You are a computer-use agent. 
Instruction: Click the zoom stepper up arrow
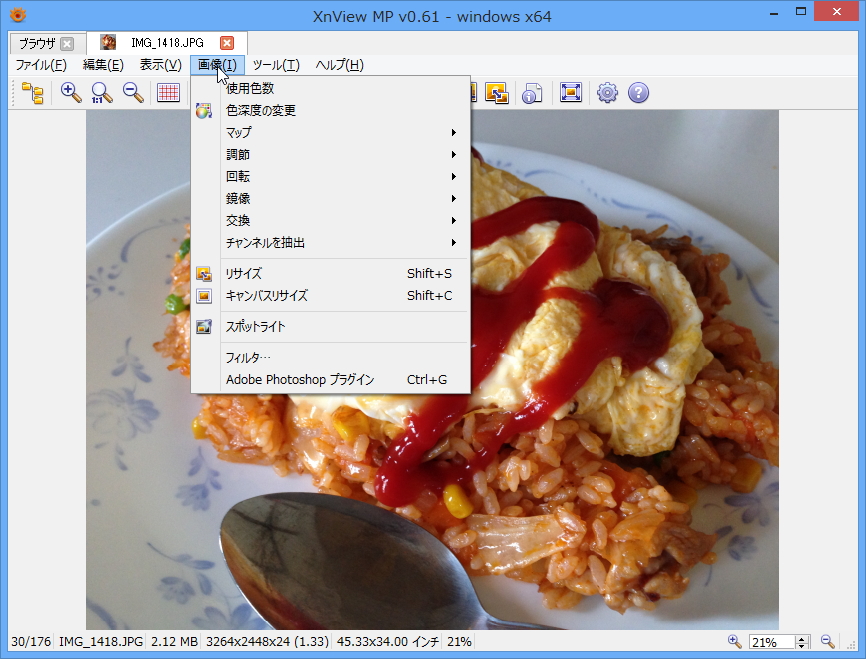click(802, 637)
